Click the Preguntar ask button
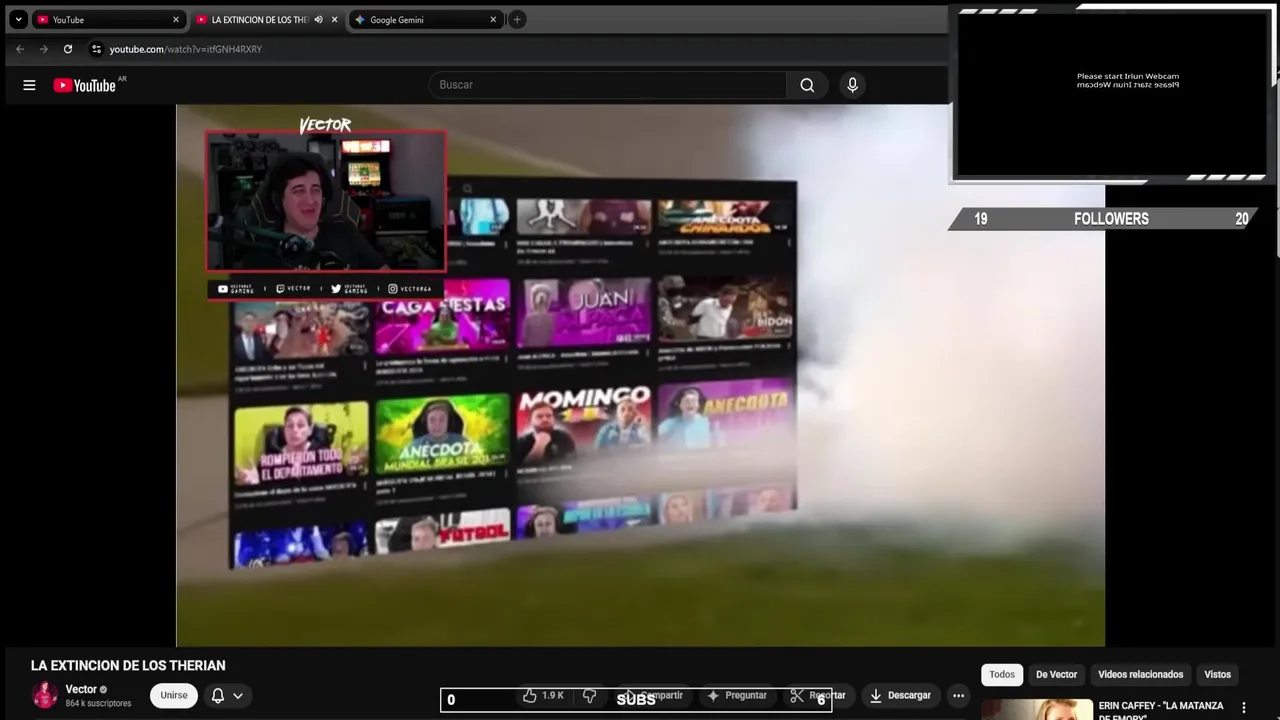 click(737, 695)
